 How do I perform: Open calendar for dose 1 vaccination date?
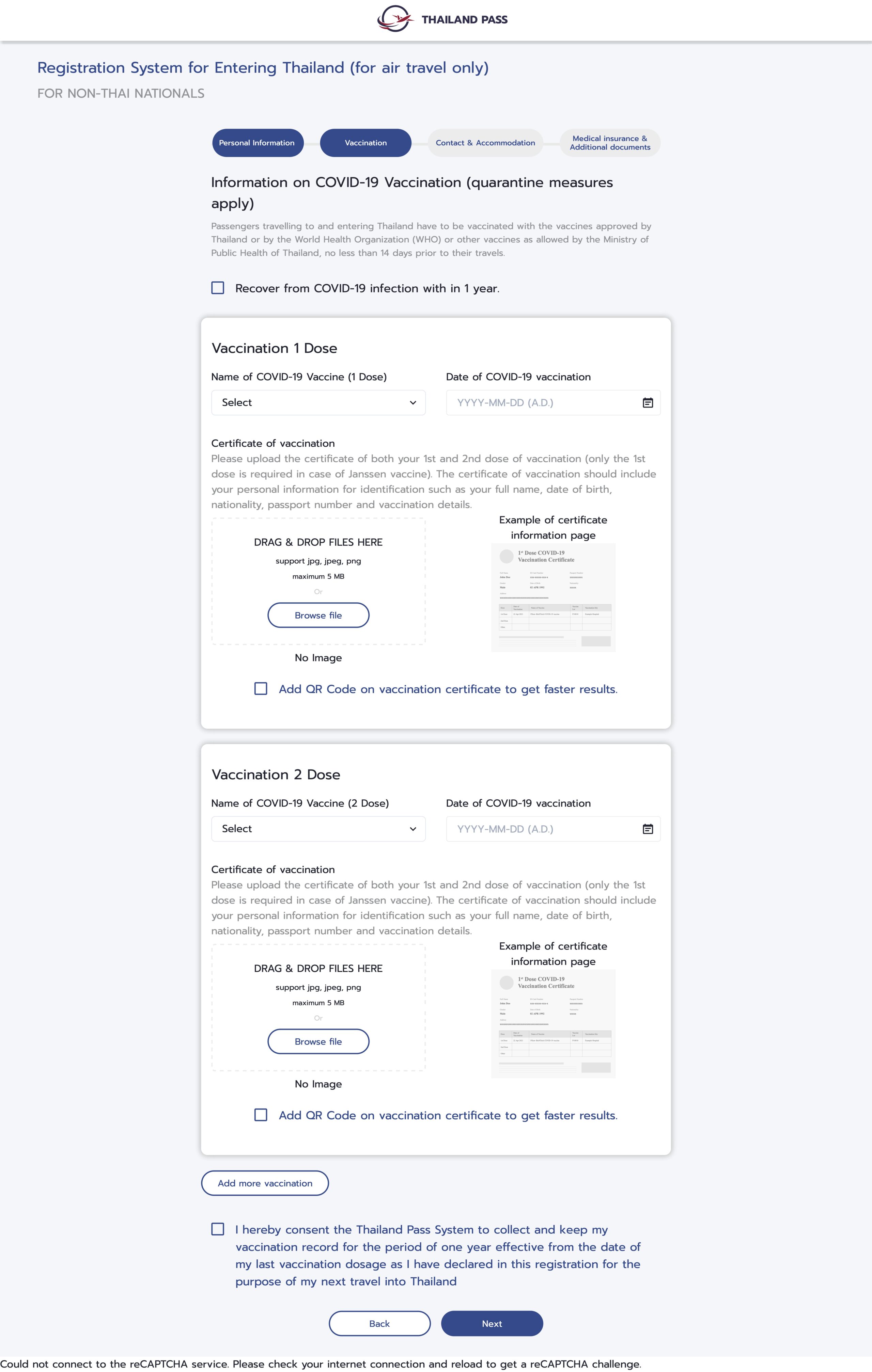click(648, 403)
